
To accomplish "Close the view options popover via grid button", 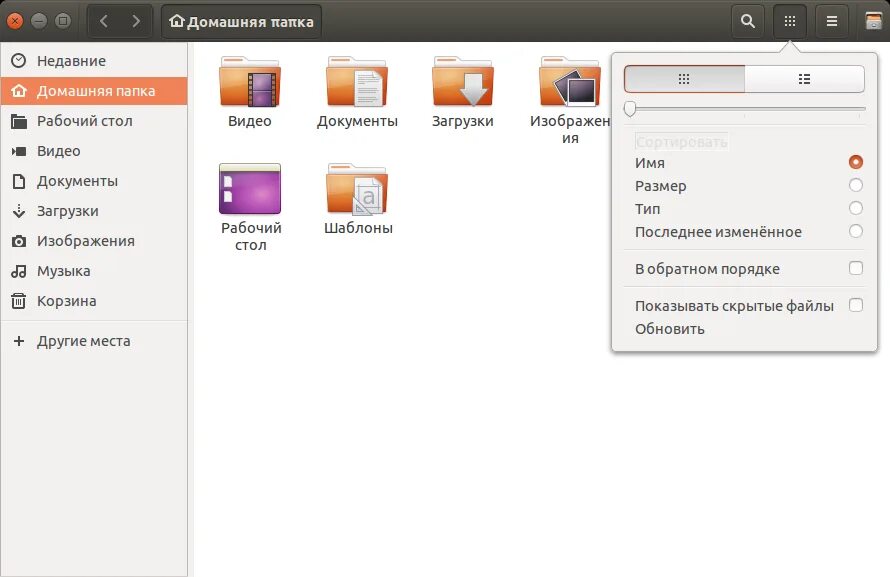I will (790, 22).
